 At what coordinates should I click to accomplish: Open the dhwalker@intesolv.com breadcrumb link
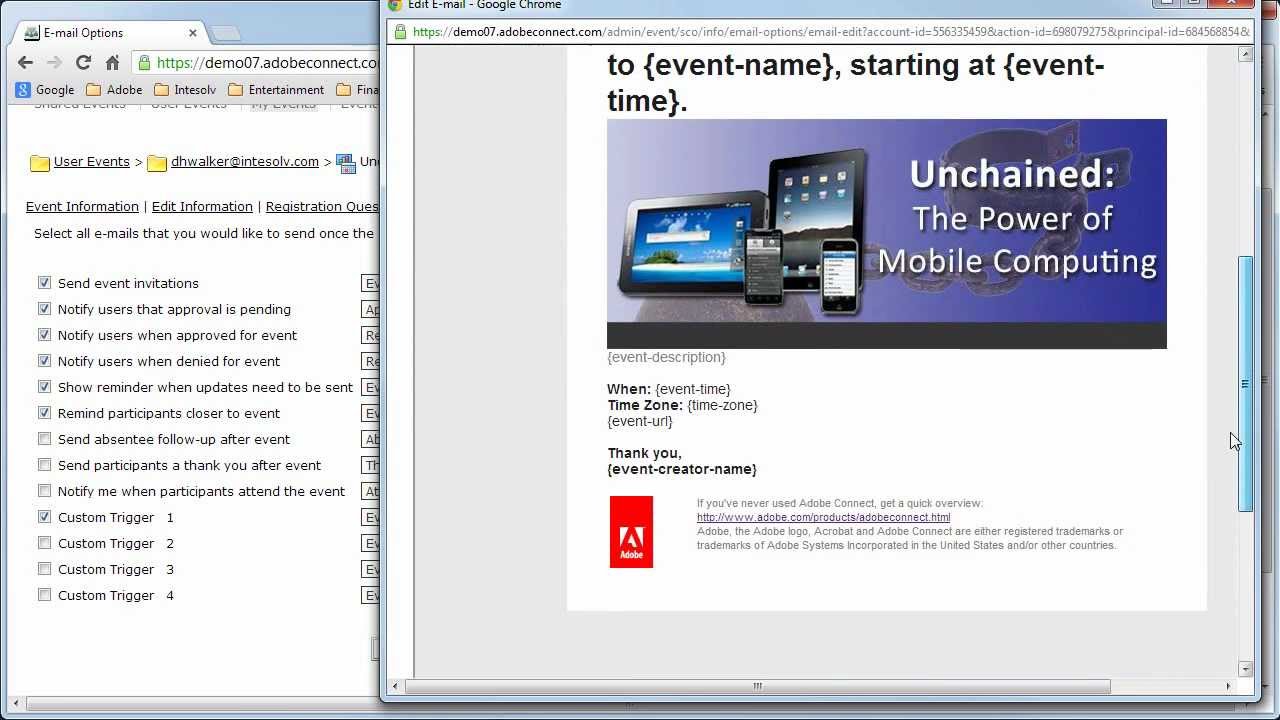pos(245,162)
